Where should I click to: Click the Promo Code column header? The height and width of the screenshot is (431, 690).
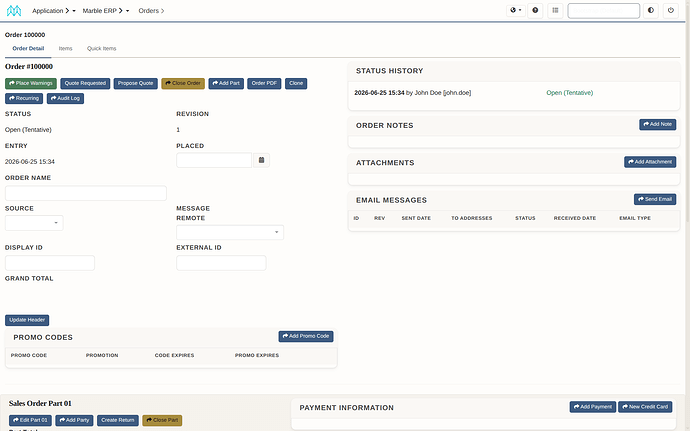pos(29,355)
